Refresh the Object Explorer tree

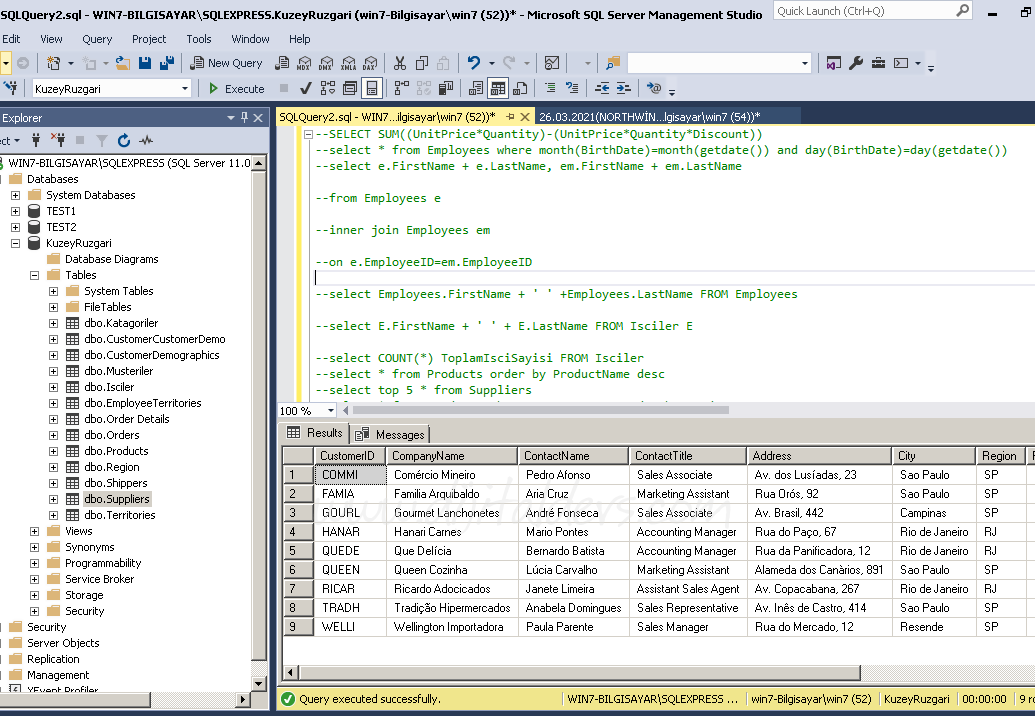tap(124, 141)
